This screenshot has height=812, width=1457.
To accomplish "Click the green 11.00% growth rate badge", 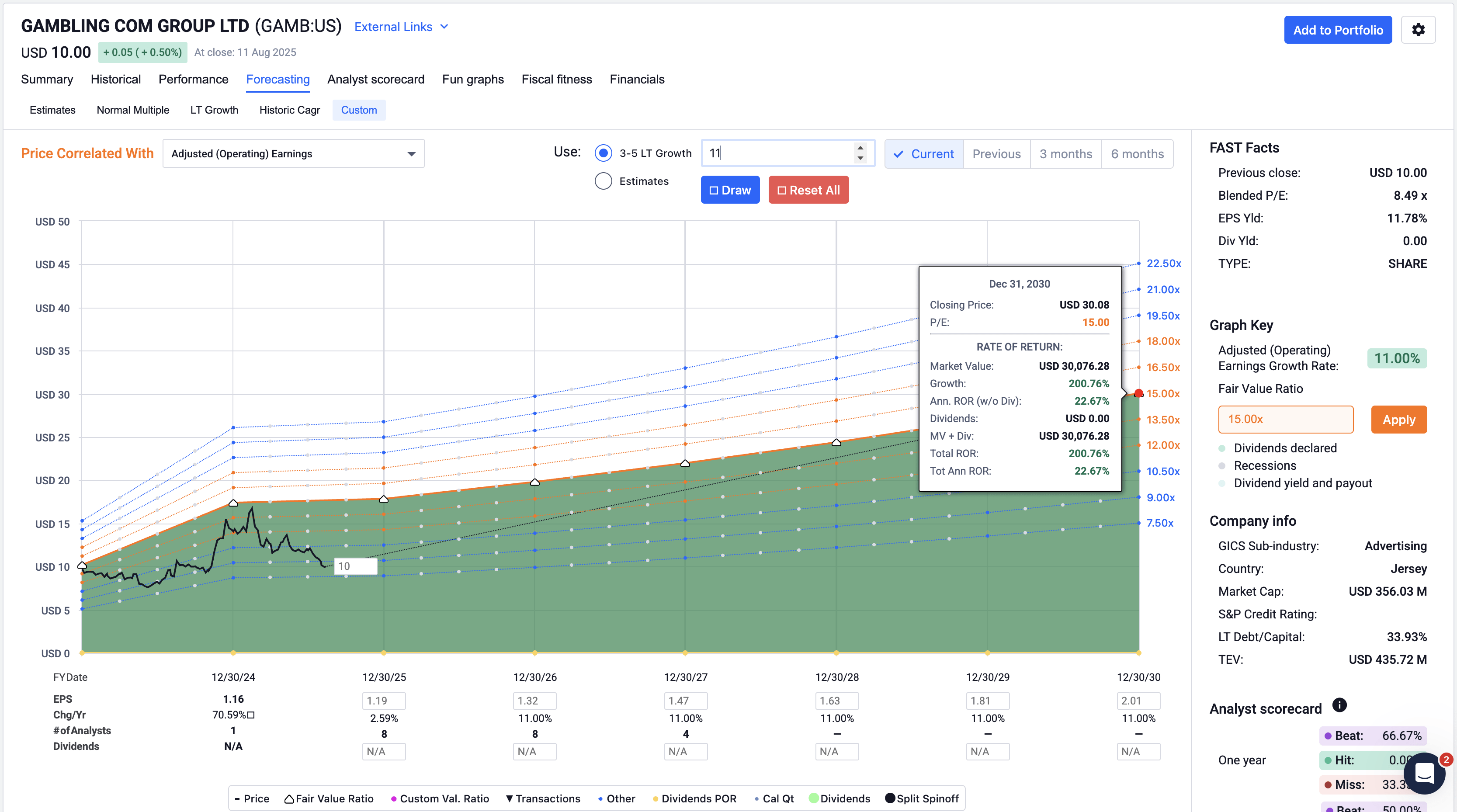I will [x=1397, y=358].
